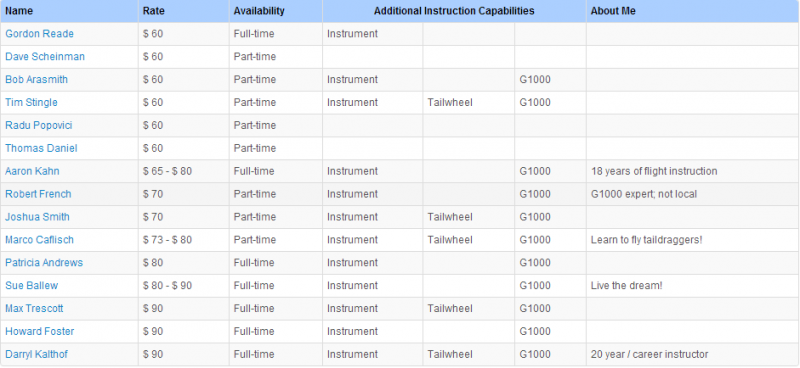Open Patricia Andrews' profile link
Image resolution: width=800 pixels, height=368 pixels.
(44, 263)
